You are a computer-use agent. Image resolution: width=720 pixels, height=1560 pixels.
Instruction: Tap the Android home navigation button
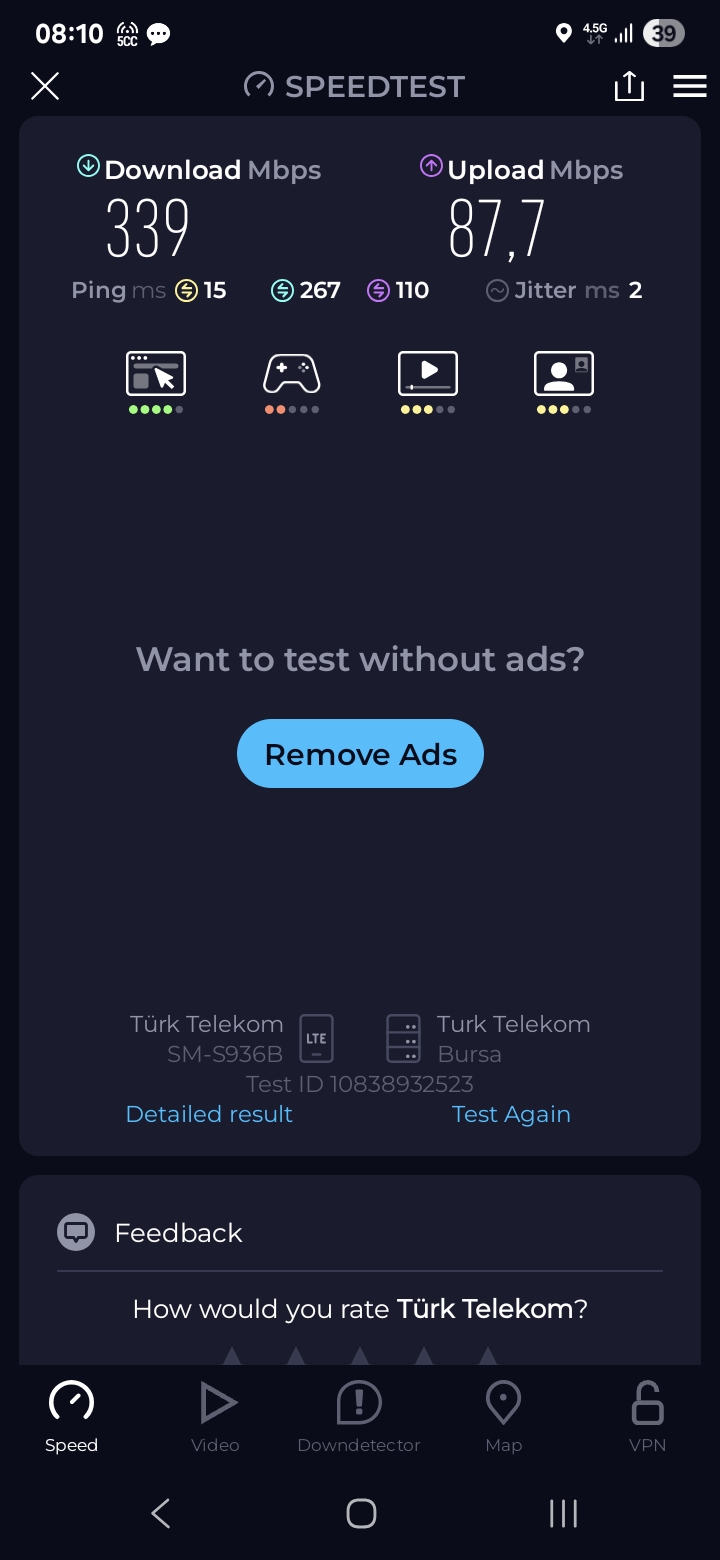click(361, 1513)
